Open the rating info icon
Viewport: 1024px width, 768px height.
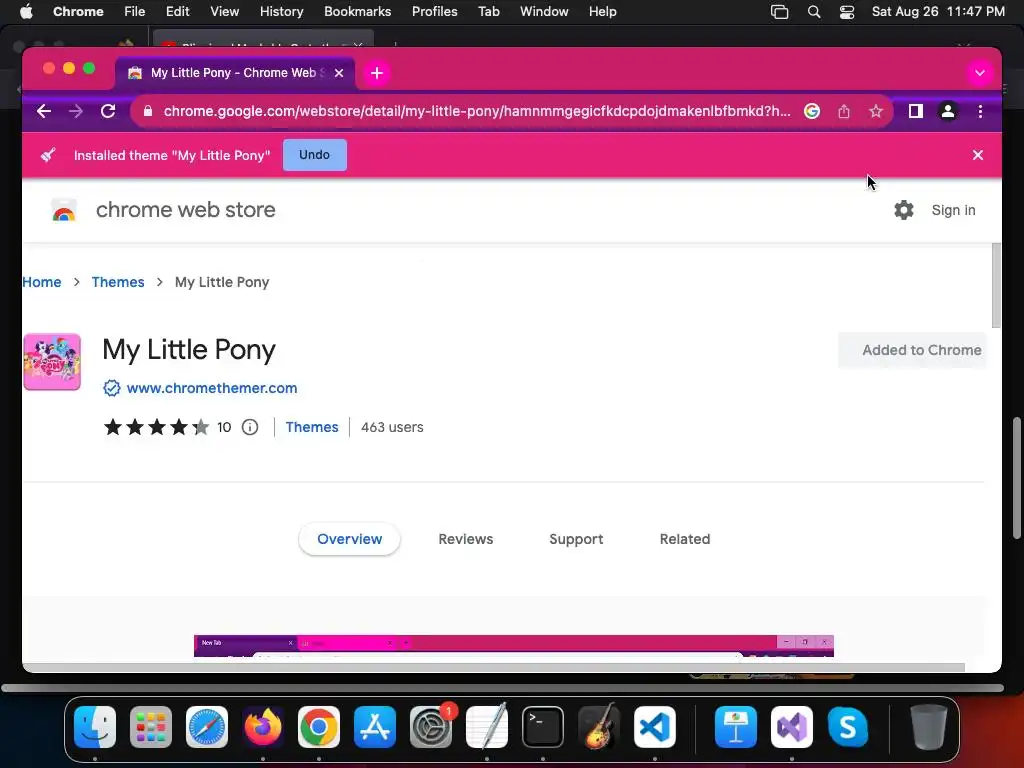(250, 427)
